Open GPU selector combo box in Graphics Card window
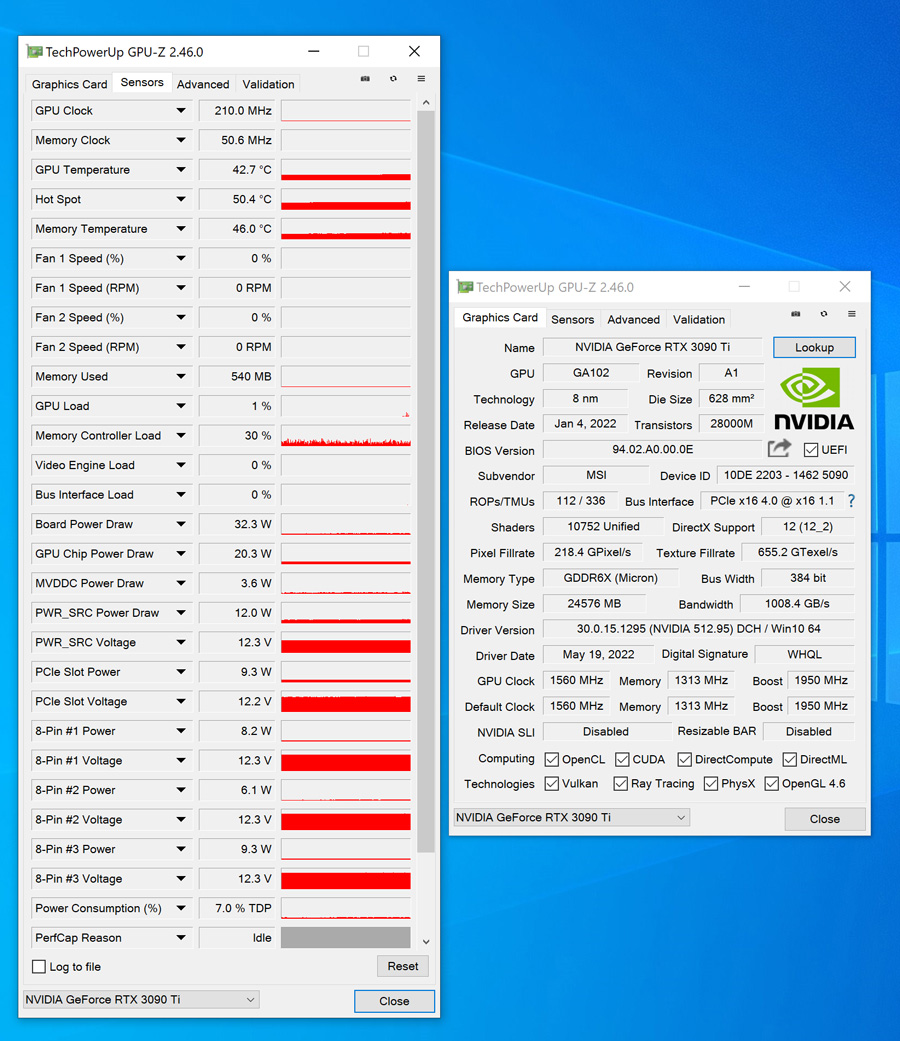Screen dimensions: 900x1041 coord(571,817)
